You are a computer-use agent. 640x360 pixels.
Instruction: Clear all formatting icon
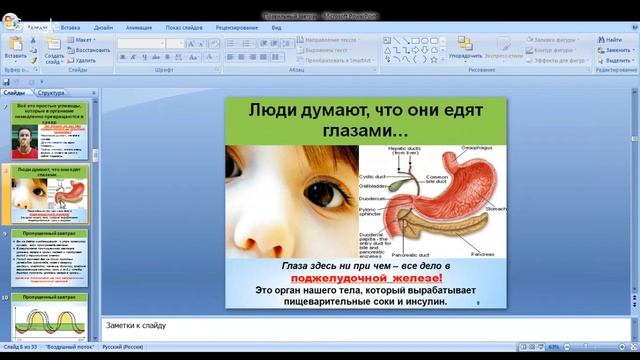tap(214, 44)
